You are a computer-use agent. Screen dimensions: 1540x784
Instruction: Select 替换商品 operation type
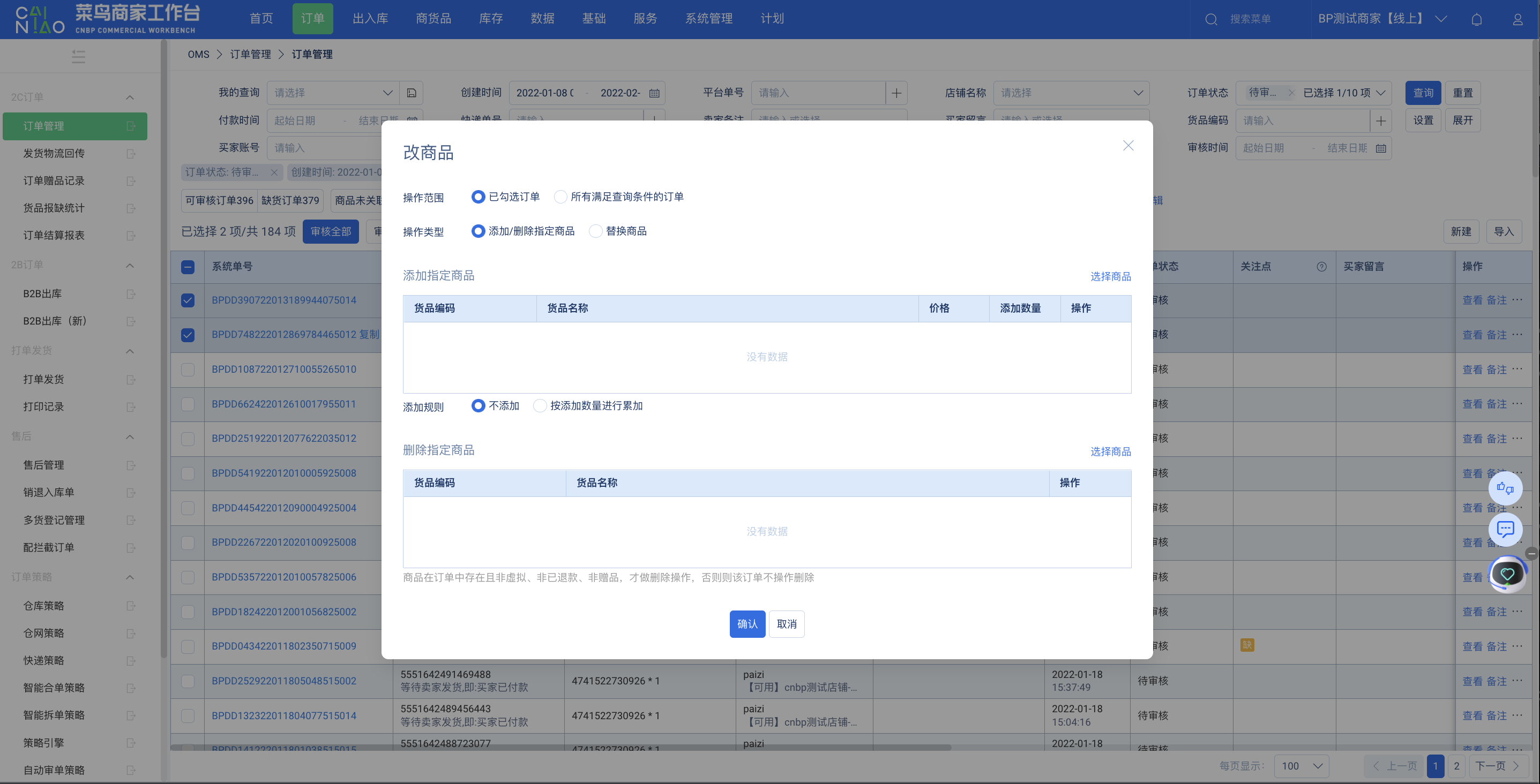coord(595,231)
